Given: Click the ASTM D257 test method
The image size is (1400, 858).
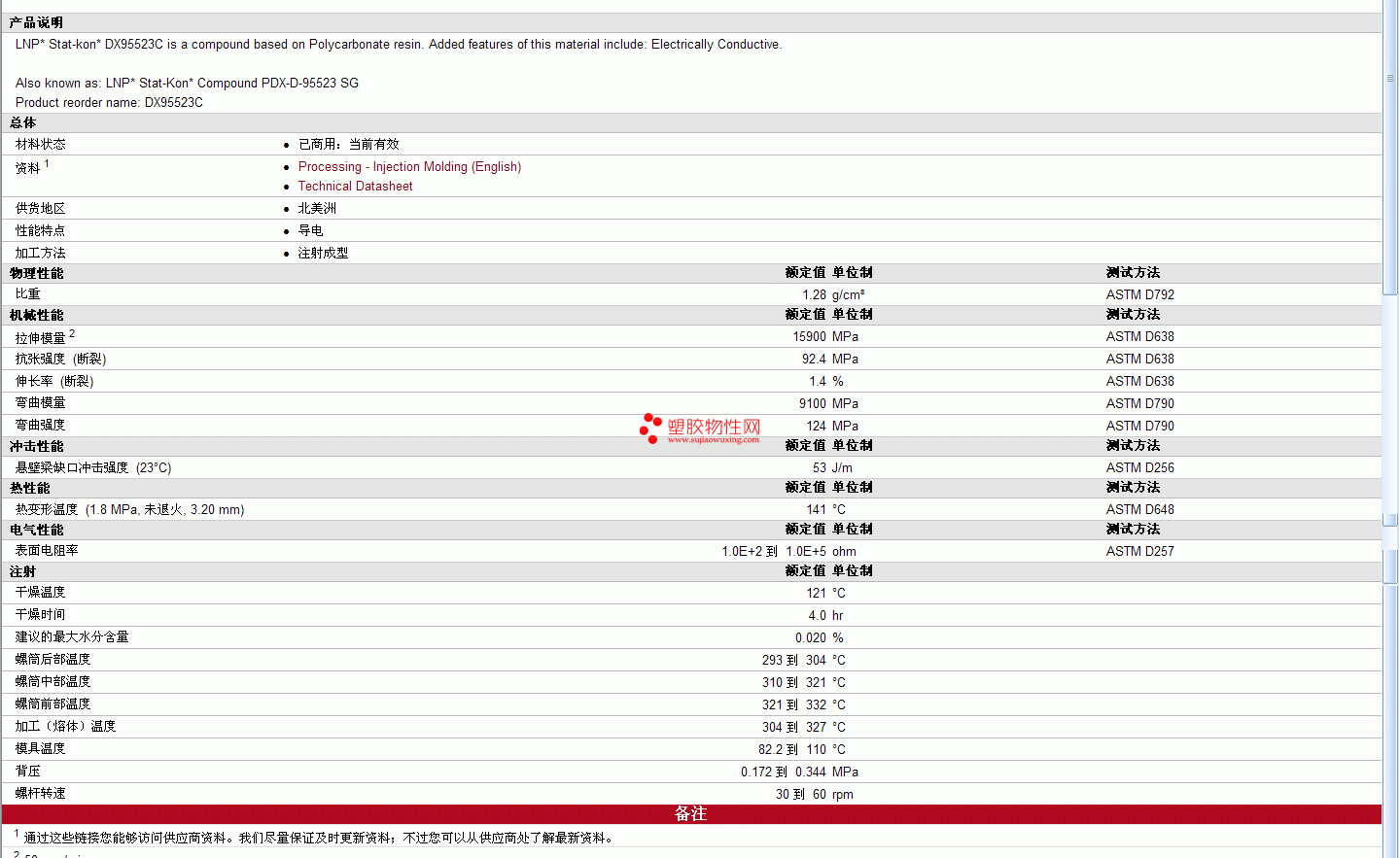Looking at the screenshot, I should (1139, 552).
